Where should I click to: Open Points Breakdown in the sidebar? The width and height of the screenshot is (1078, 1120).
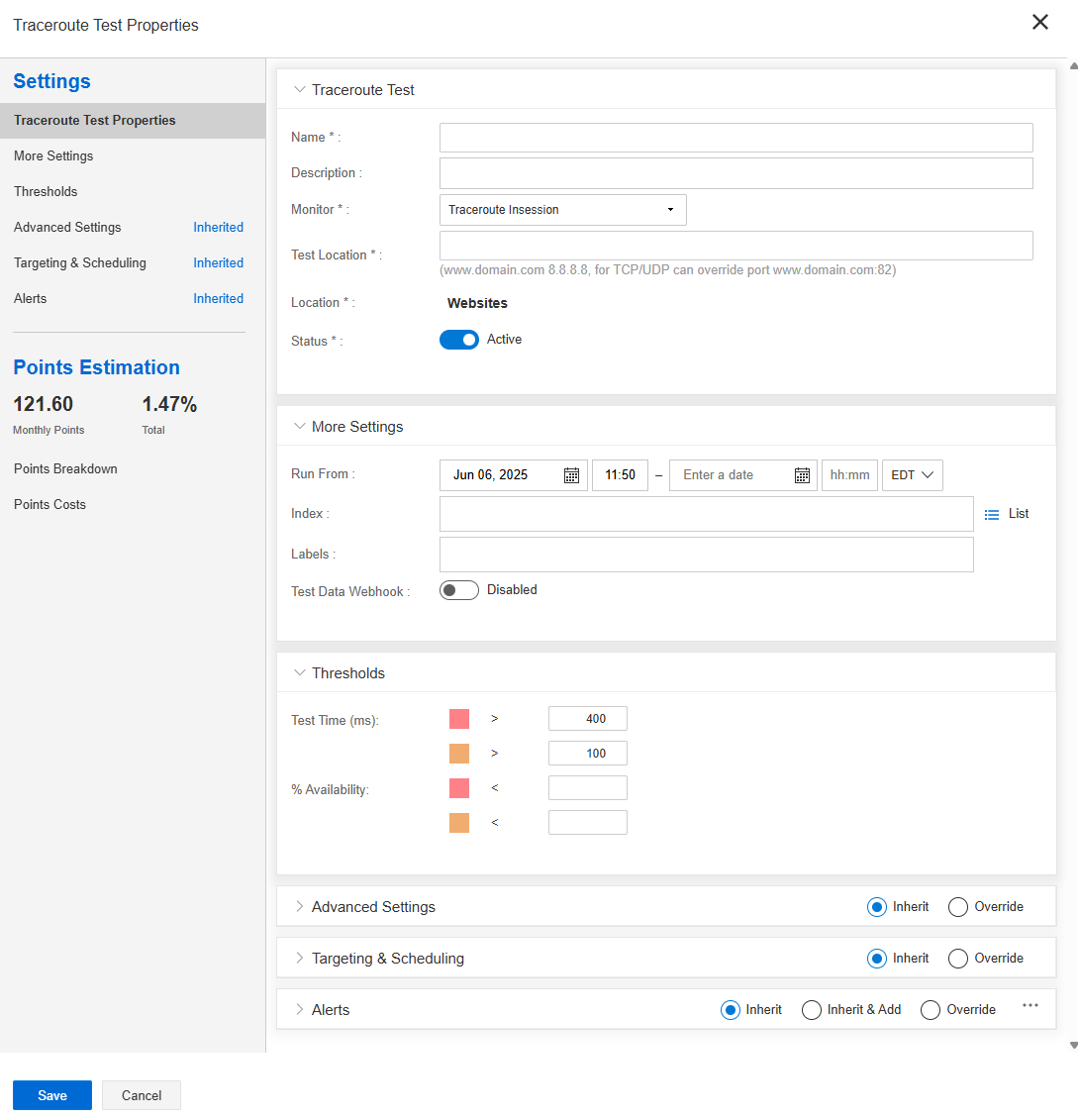(x=65, y=469)
